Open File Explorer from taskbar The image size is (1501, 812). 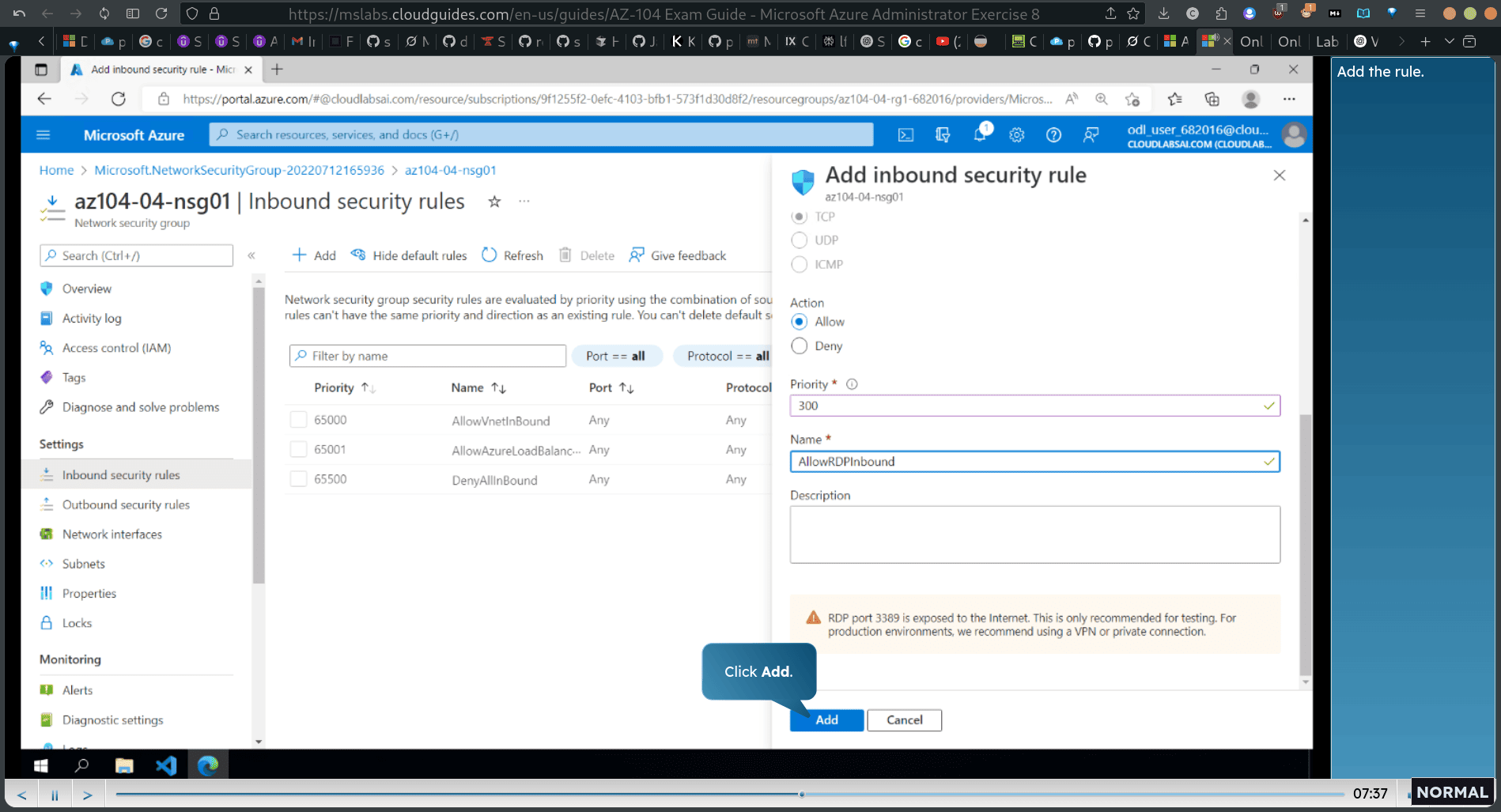[124, 765]
